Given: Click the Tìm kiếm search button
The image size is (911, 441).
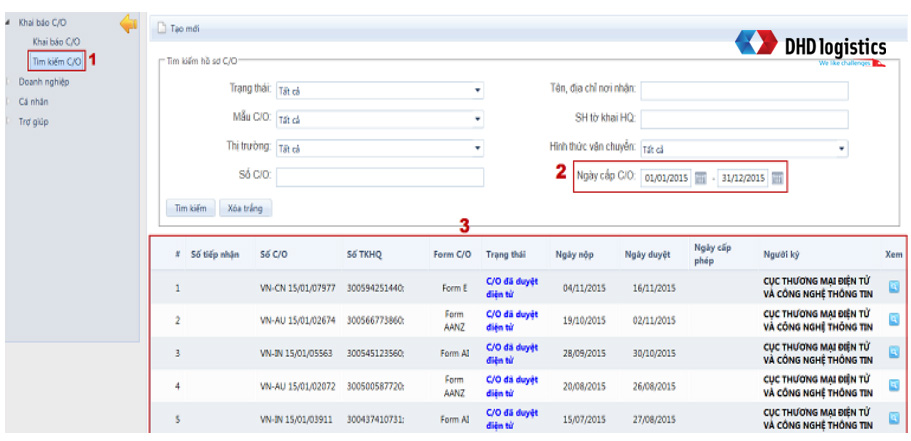Looking at the screenshot, I should point(190,208).
